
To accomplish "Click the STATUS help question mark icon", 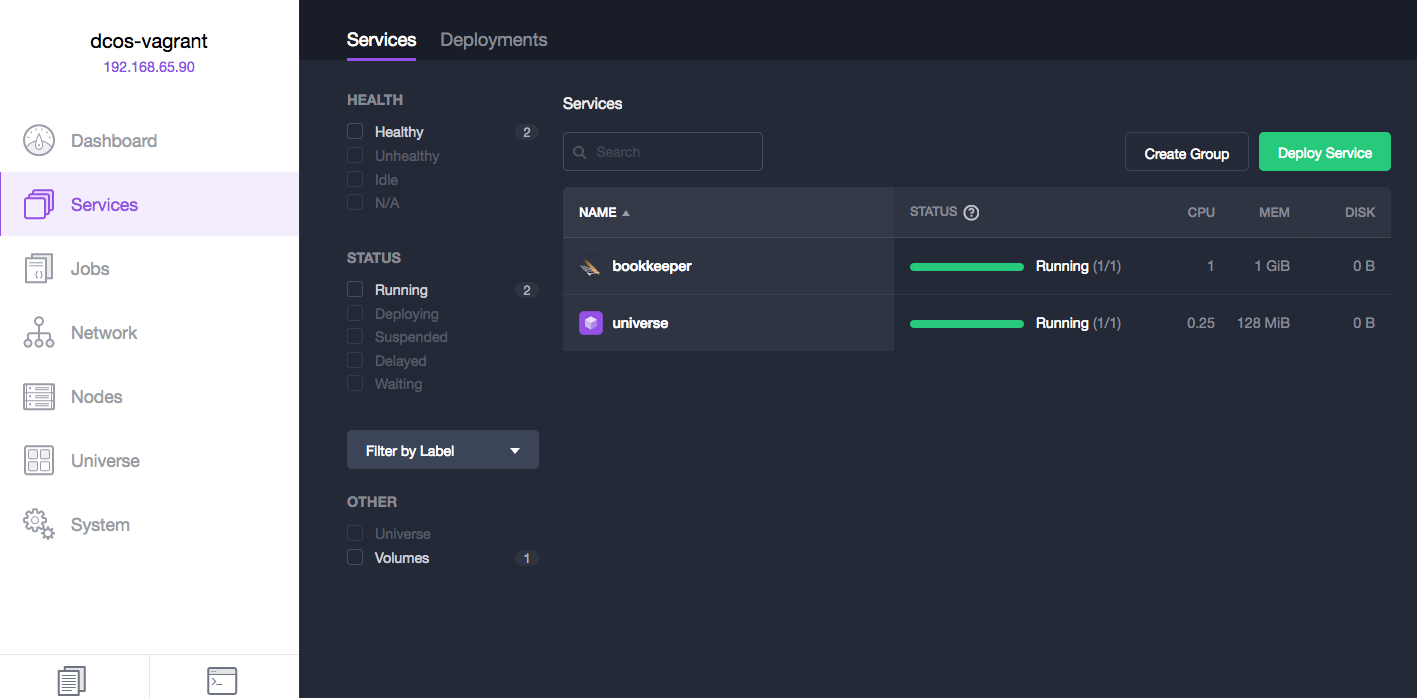I will pos(971,212).
